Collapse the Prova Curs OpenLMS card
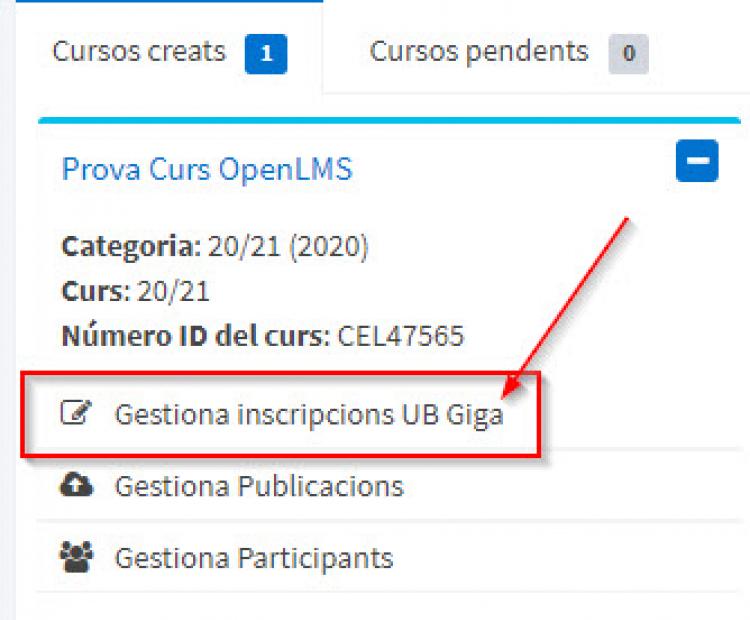This screenshot has width=750, height=620. point(696,161)
